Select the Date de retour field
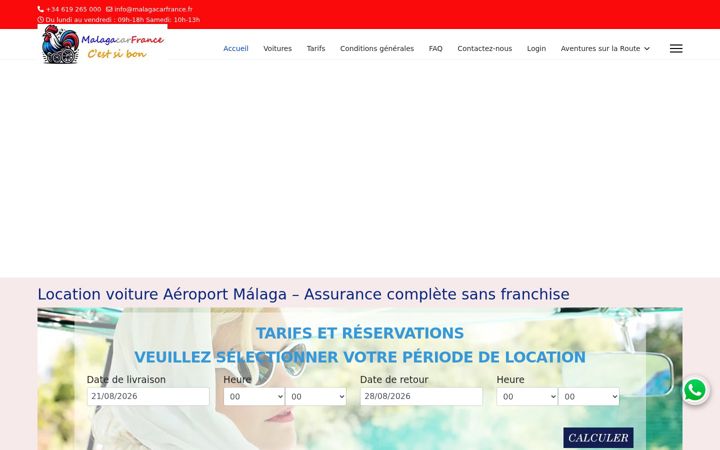The width and height of the screenshot is (720, 450). [x=421, y=396]
